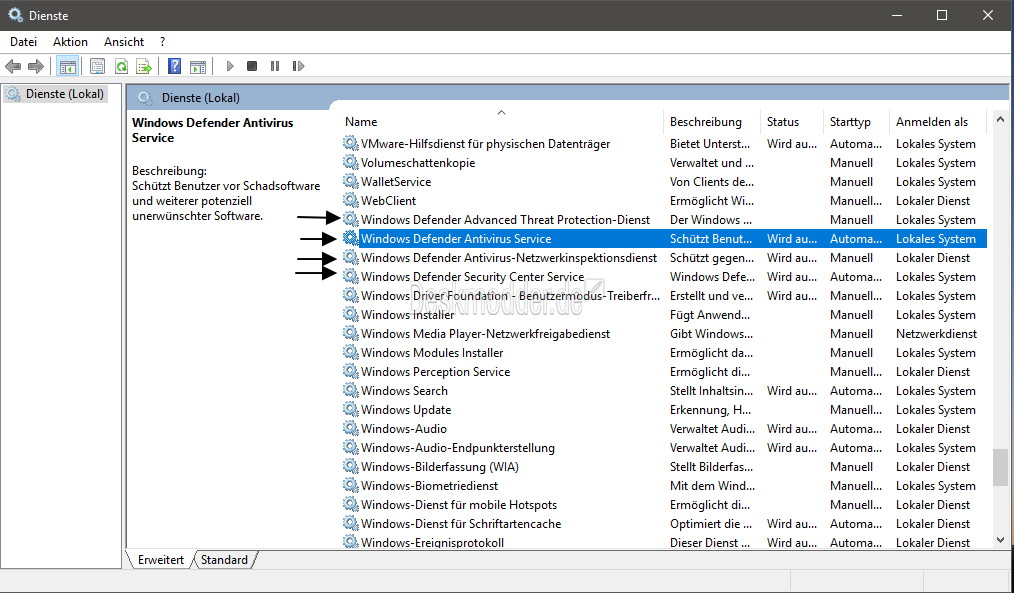Sort by the Starttyp column header

tap(857, 122)
